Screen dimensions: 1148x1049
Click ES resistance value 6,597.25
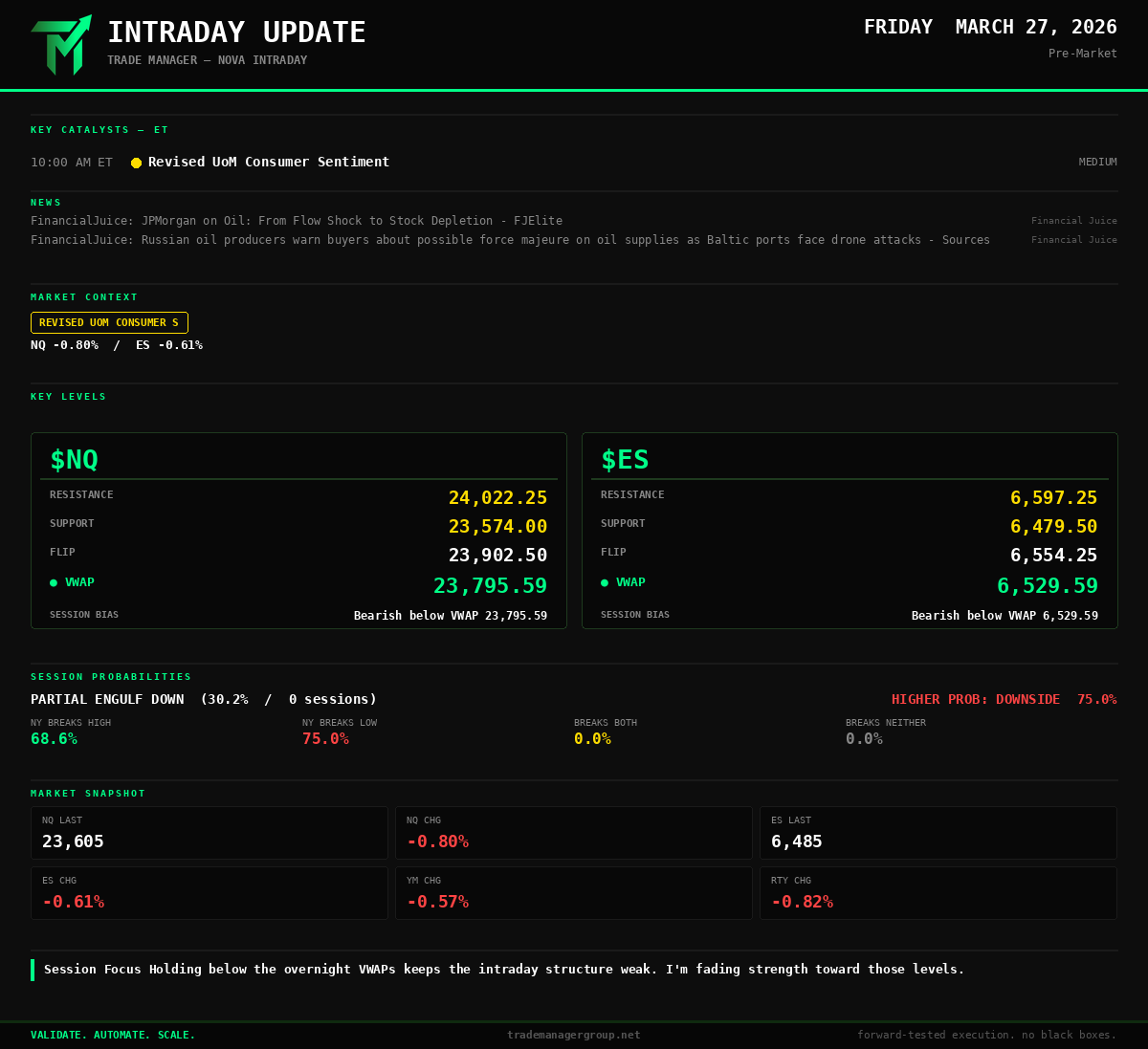(x=1054, y=498)
